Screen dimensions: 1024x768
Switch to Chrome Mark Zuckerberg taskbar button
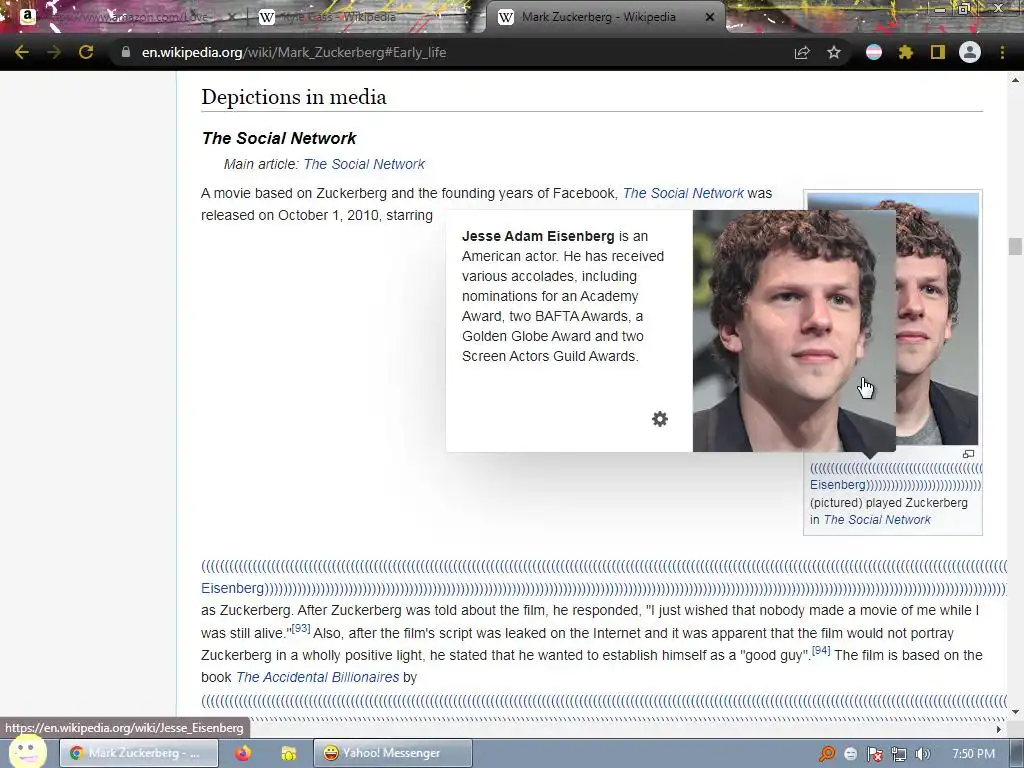tap(138, 753)
